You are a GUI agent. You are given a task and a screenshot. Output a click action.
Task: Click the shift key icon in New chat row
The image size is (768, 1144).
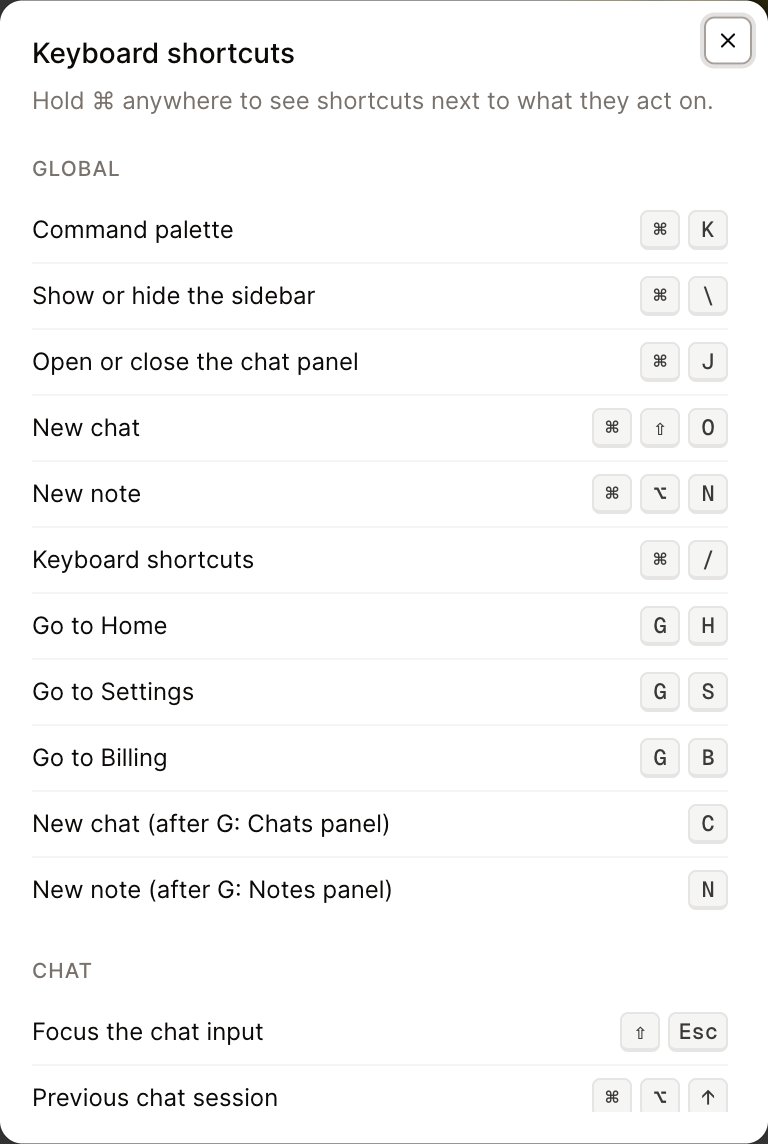coord(659,428)
